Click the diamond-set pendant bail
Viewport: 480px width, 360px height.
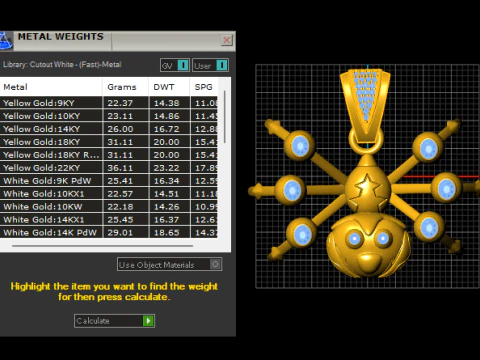[366, 105]
